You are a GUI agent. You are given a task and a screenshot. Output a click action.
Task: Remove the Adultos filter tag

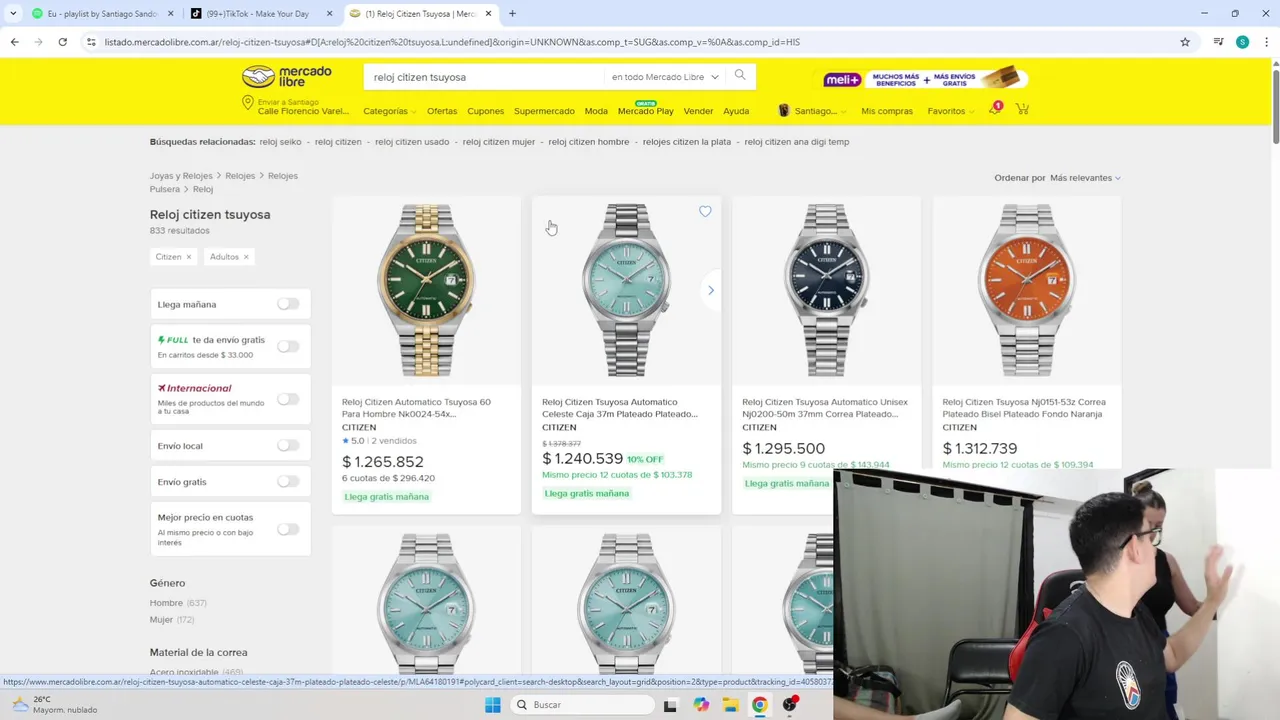click(246, 257)
